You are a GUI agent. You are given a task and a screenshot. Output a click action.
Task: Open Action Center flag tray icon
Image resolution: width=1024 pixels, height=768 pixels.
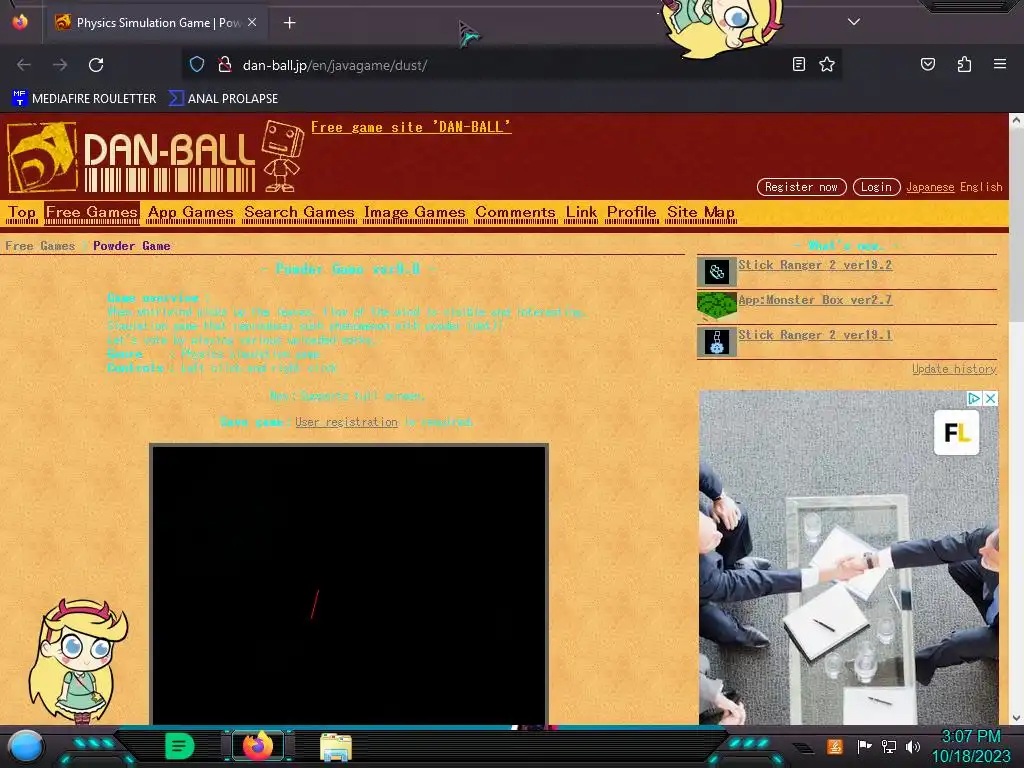pyautogui.click(x=865, y=746)
